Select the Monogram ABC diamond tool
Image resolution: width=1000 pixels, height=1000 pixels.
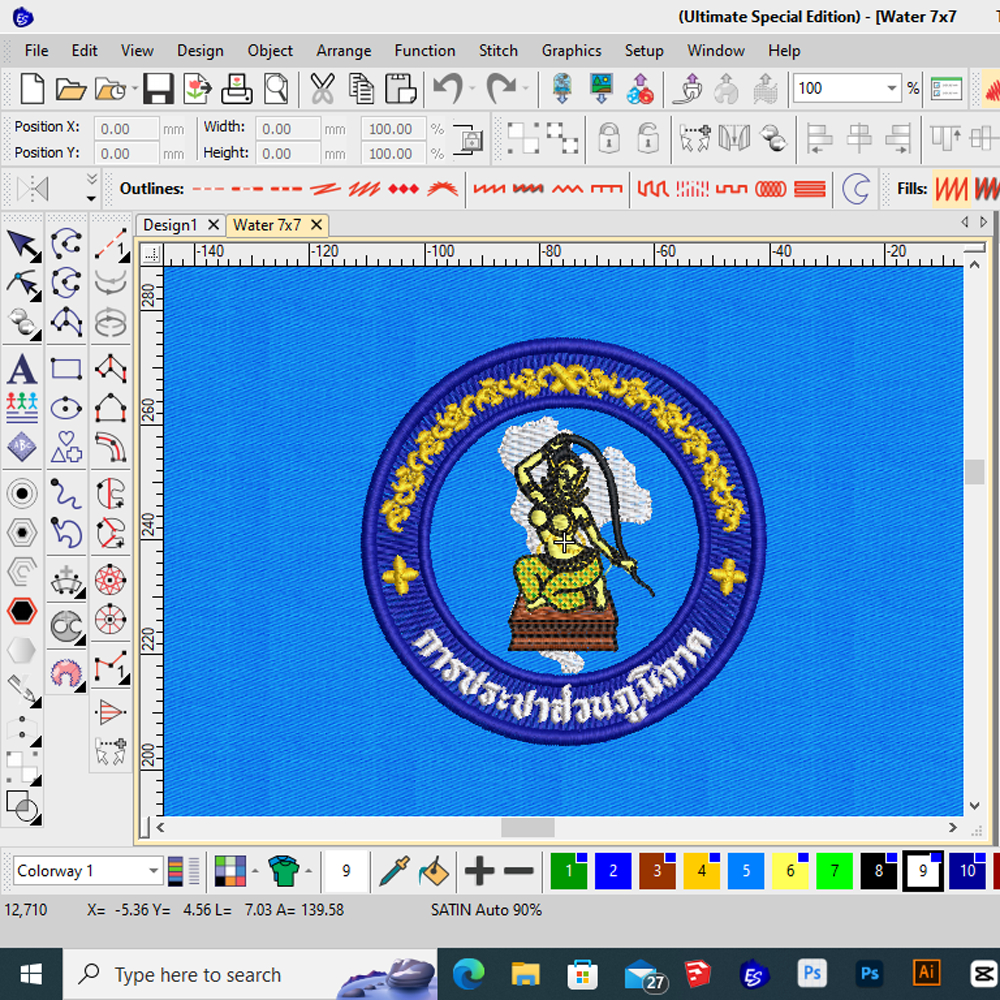coord(22,447)
